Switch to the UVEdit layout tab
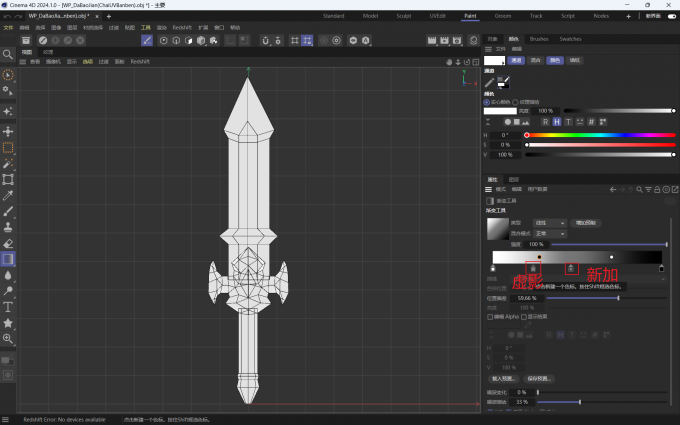 (438, 16)
